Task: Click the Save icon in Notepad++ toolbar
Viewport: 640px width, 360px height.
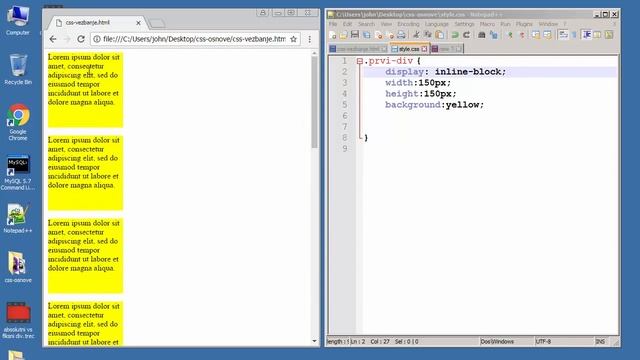Action: tap(355, 35)
